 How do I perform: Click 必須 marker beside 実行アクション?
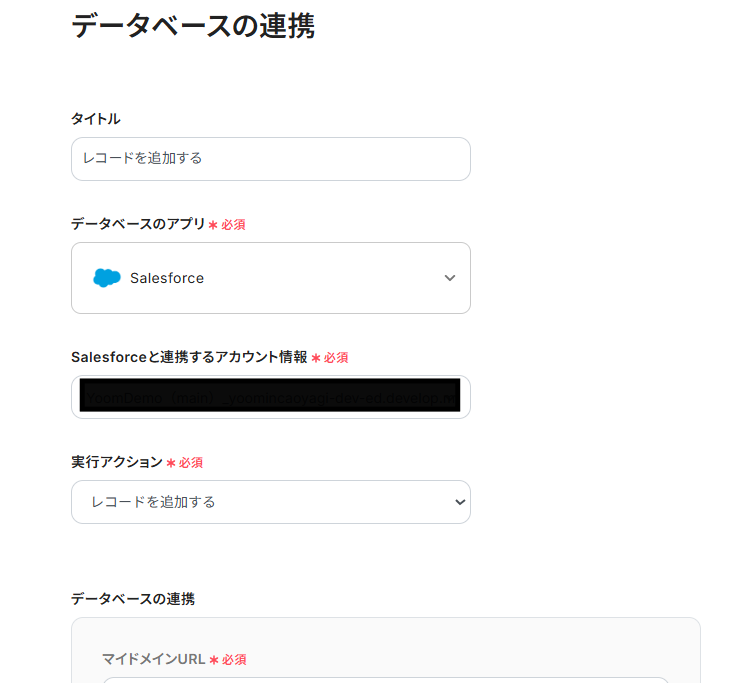click(191, 463)
